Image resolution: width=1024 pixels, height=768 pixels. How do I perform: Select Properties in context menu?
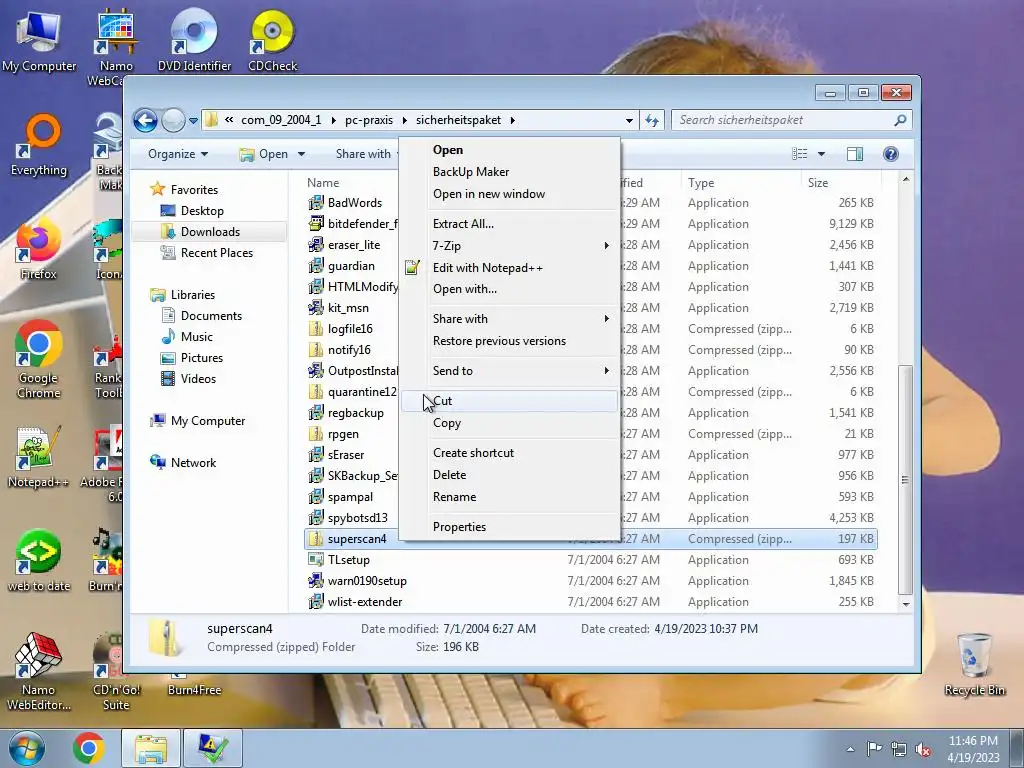tap(509, 527)
